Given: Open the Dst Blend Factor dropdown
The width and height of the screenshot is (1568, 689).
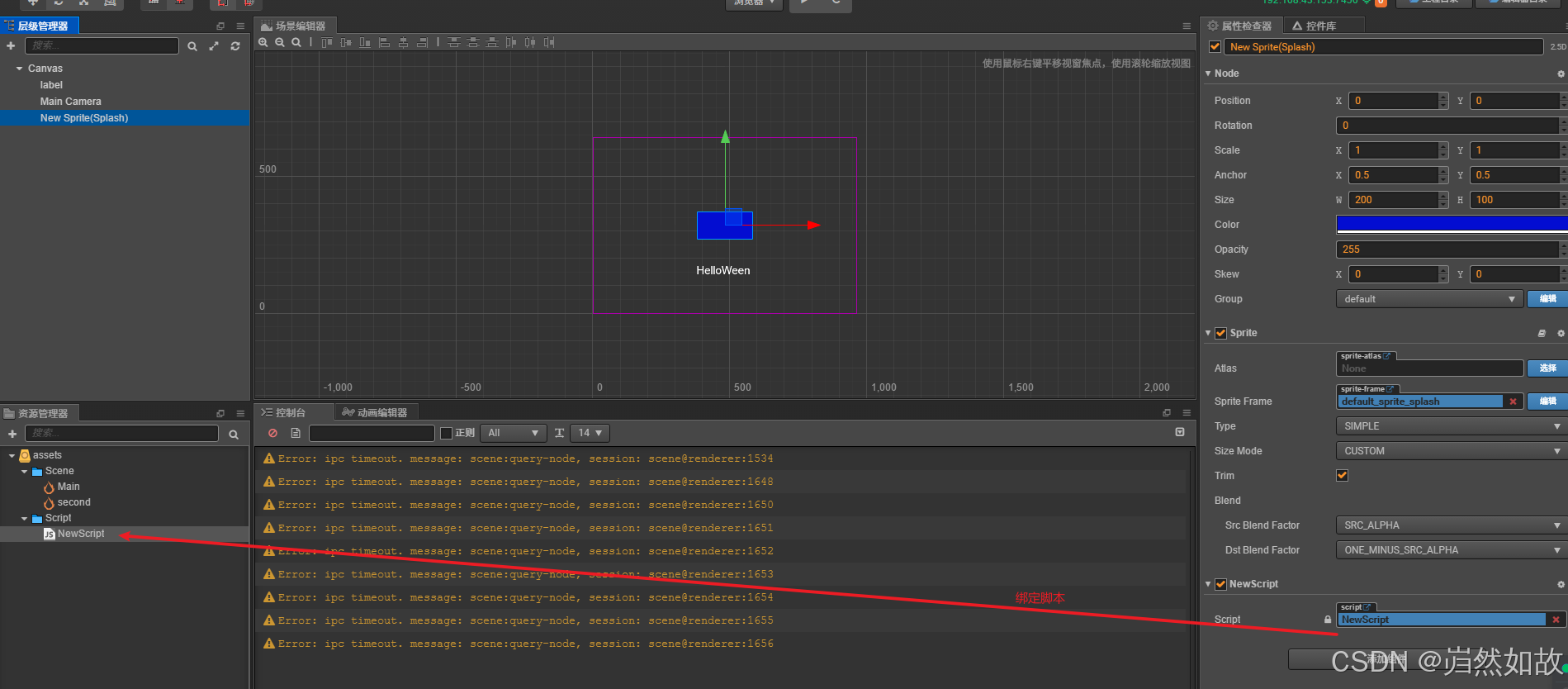Looking at the screenshot, I should pos(1451,550).
